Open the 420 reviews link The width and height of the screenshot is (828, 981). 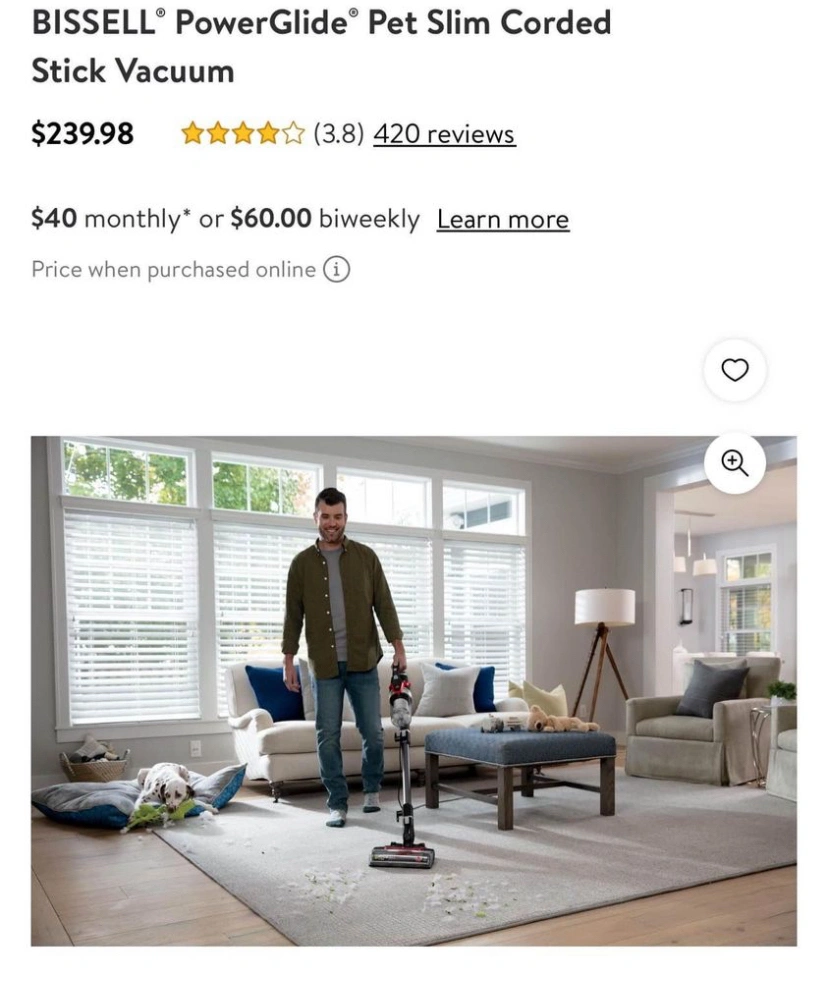click(444, 134)
